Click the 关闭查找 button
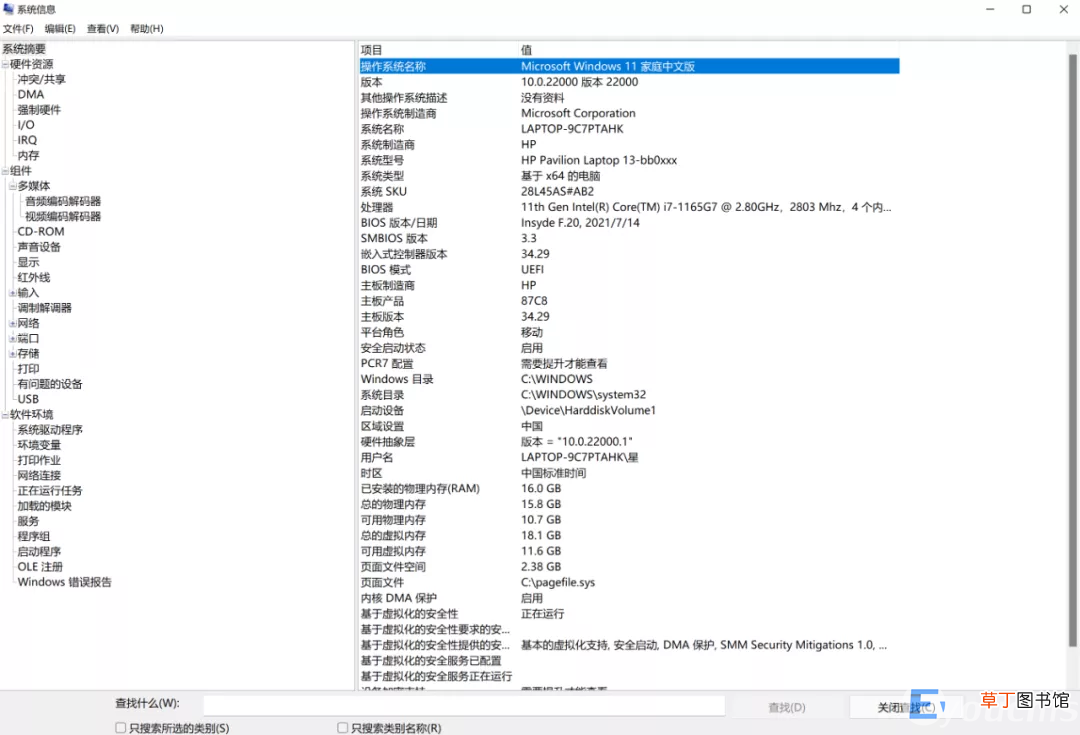This screenshot has width=1080, height=735. coord(904,707)
